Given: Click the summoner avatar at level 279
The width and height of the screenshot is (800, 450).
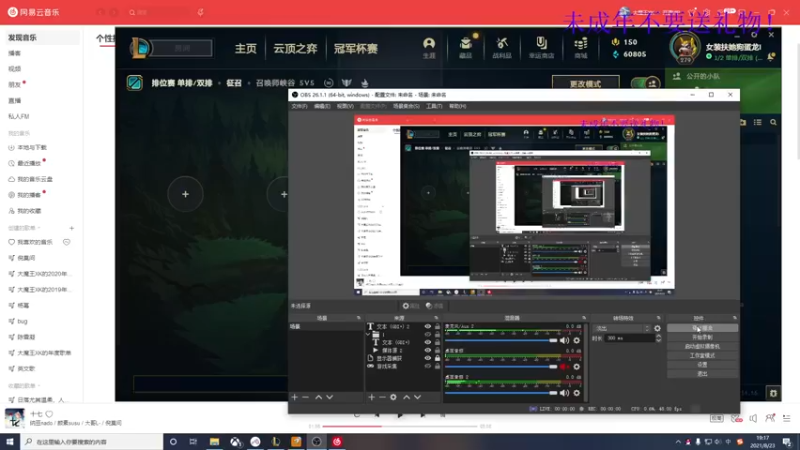Looking at the screenshot, I should coord(685,47).
